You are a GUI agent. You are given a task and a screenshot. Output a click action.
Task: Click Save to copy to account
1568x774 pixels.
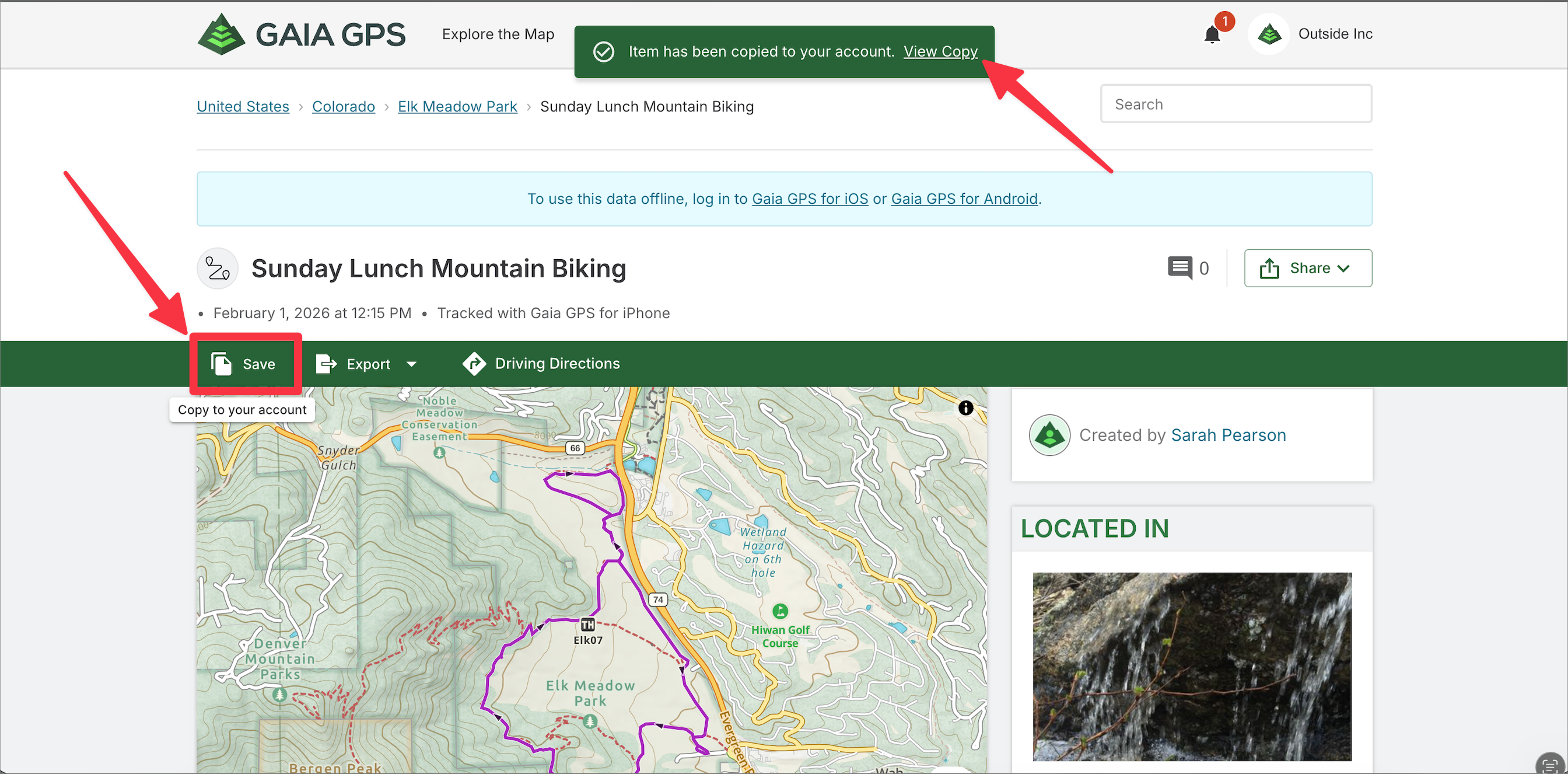pyautogui.click(x=244, y=364)
